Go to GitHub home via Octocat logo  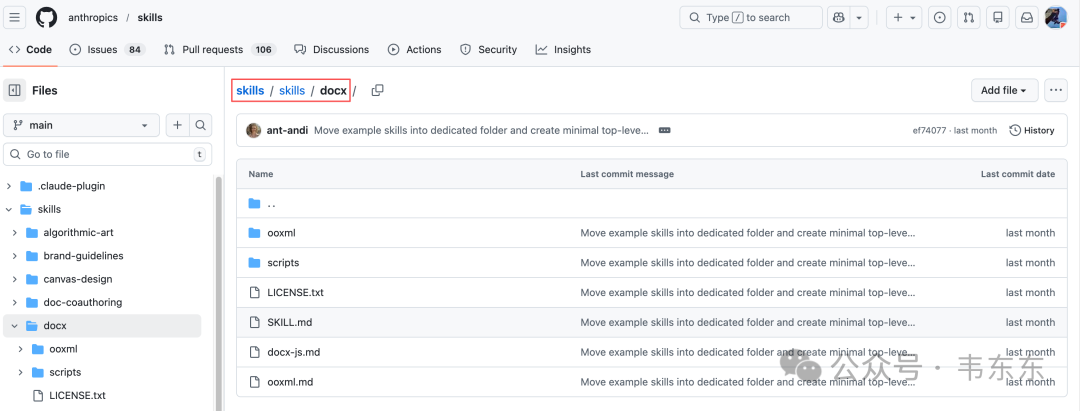[x=47, y=17]
